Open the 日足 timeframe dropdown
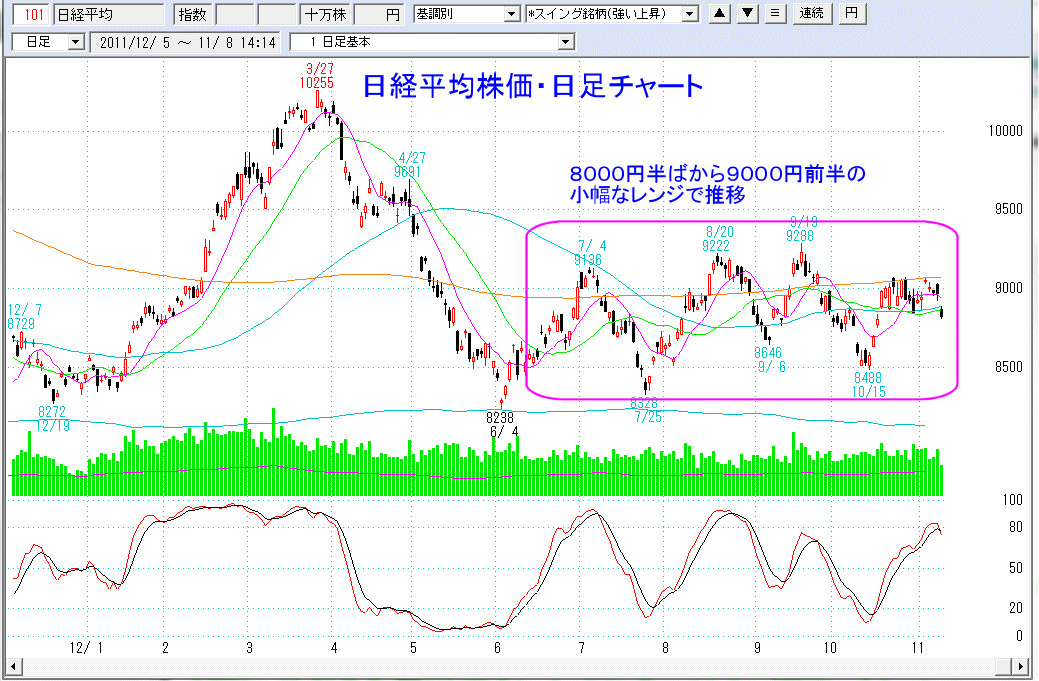Screen dimensions: 1039x681 (76, 42)
